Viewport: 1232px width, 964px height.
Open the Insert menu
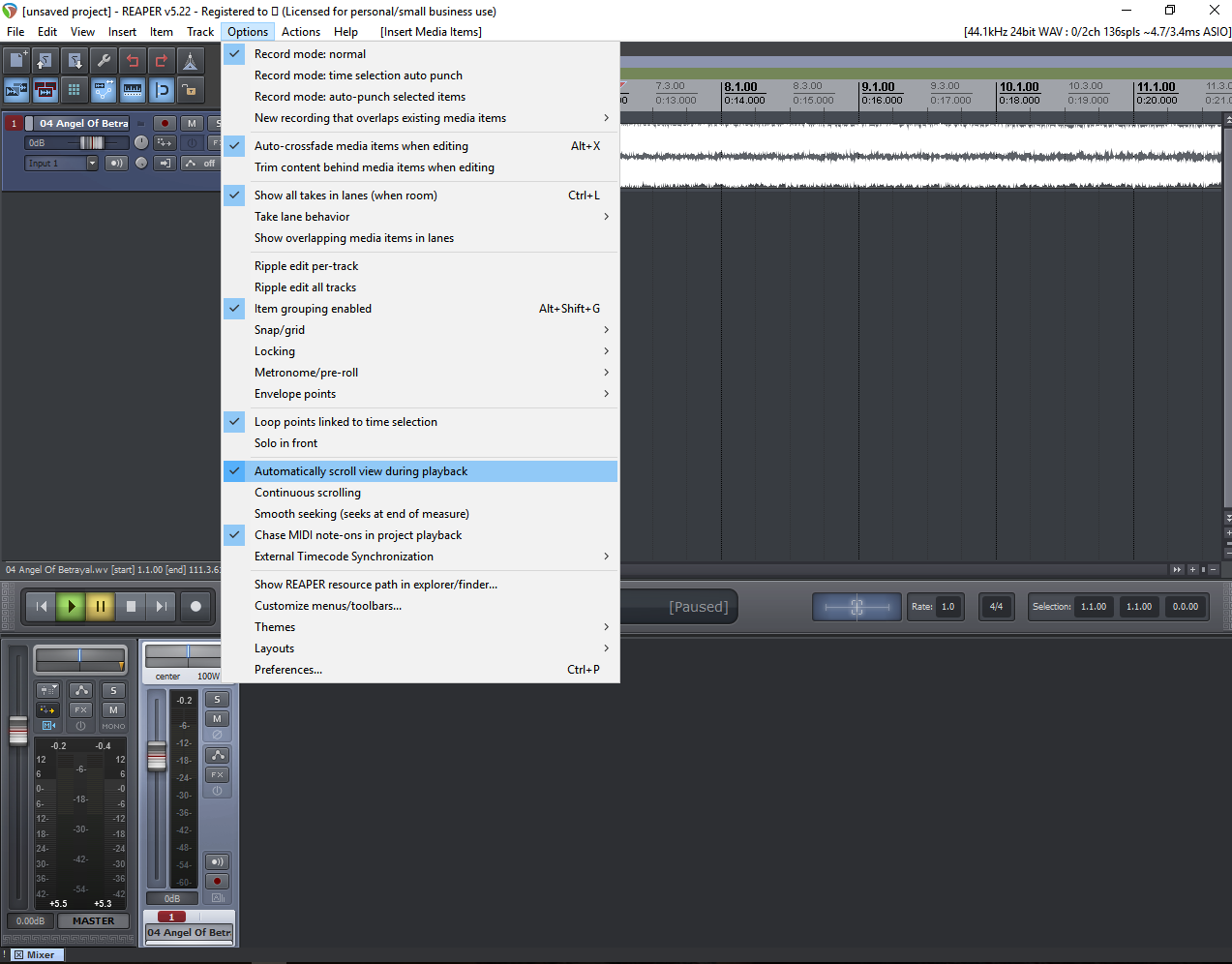tap(122, 32)
